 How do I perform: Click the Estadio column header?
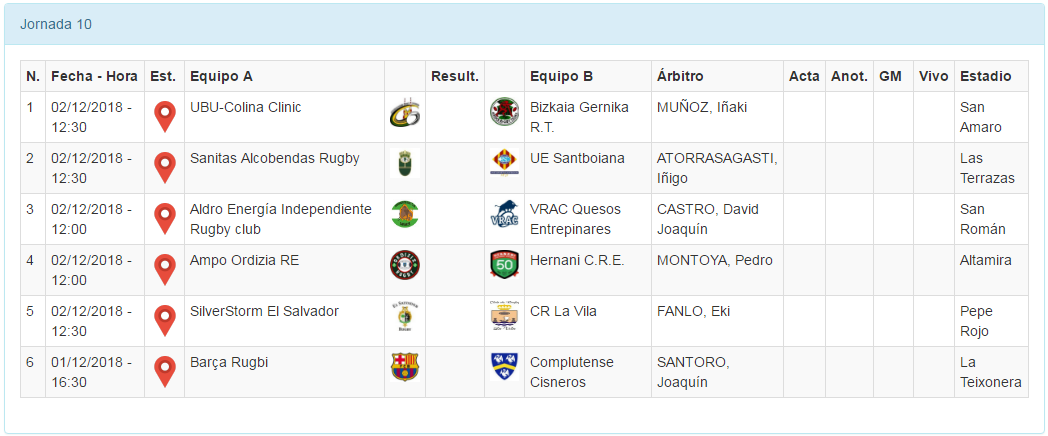point(985,76)
